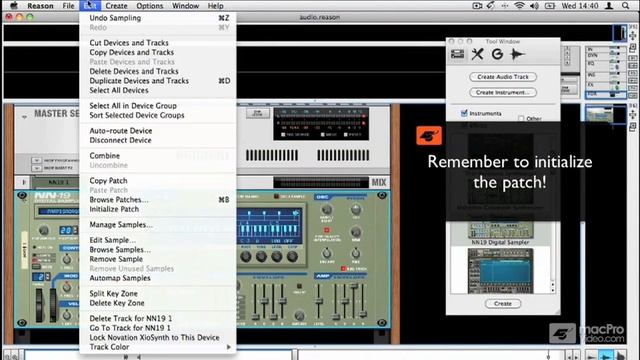The height and width of the screenshot is (360, 640).
Task: Choose Sort Selected Device Groups
Action: coord(158,115)
